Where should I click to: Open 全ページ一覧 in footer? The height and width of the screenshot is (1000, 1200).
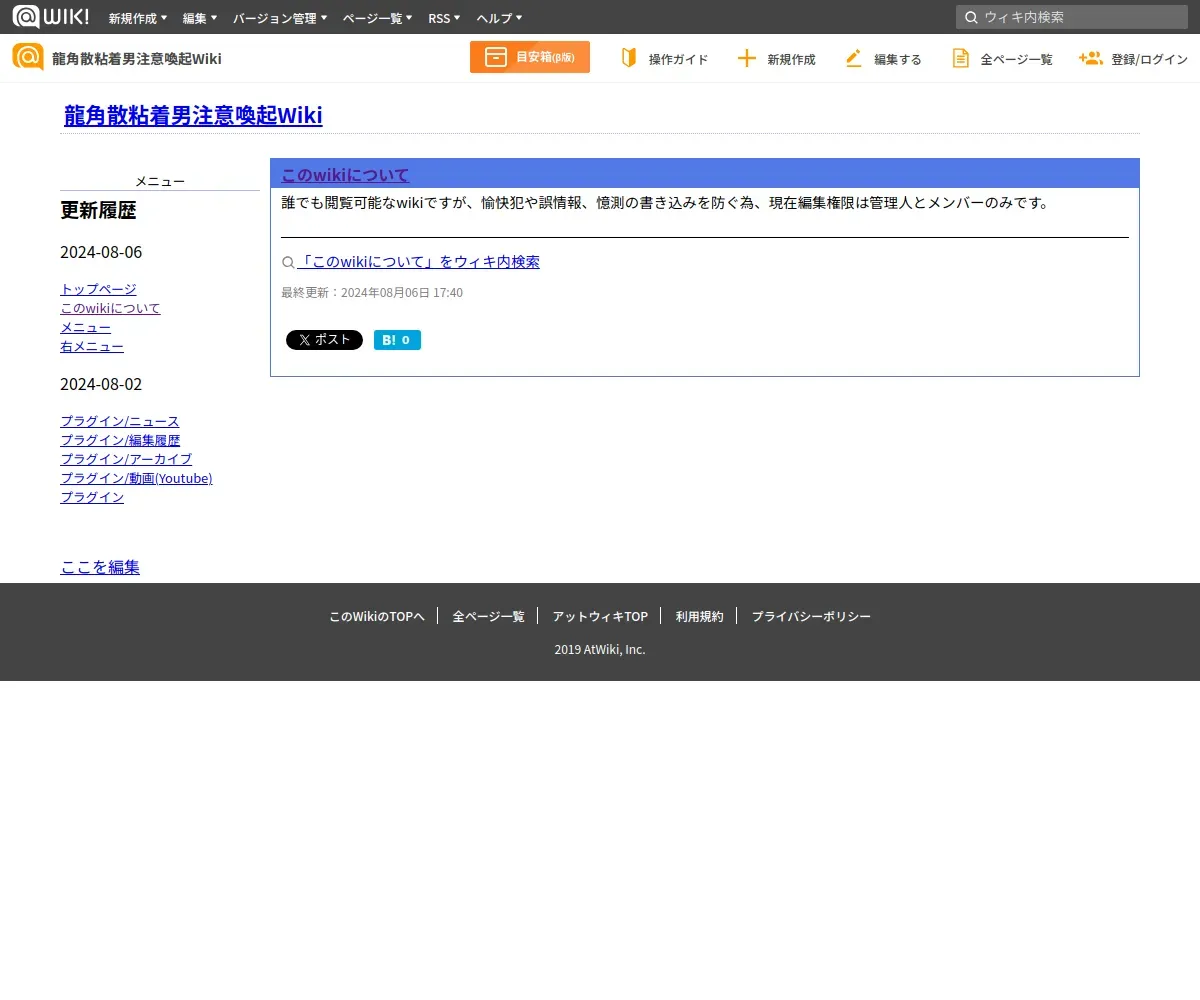(488, 616)
